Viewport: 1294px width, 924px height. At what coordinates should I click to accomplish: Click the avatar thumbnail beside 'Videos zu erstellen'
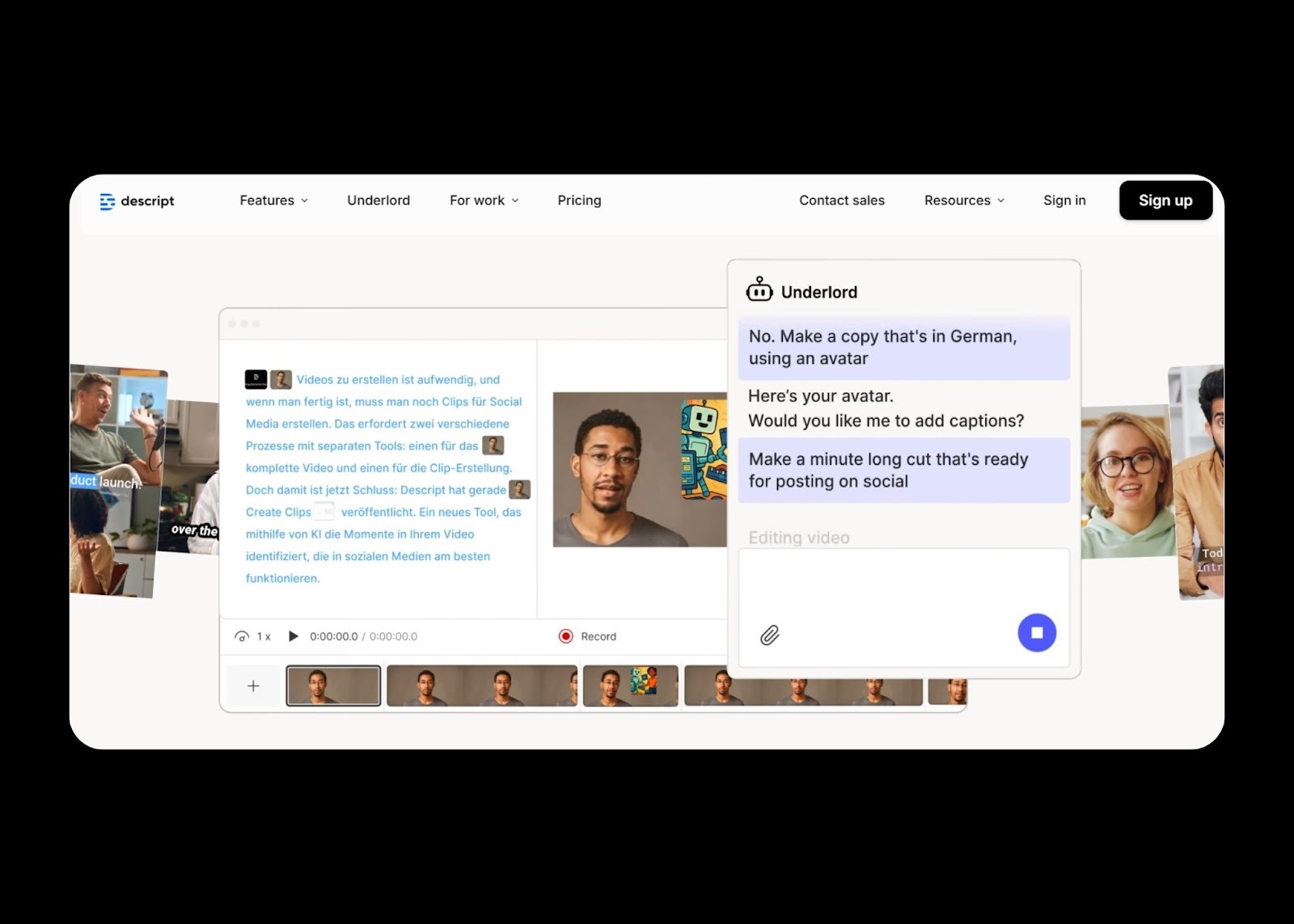click(281, 379)
